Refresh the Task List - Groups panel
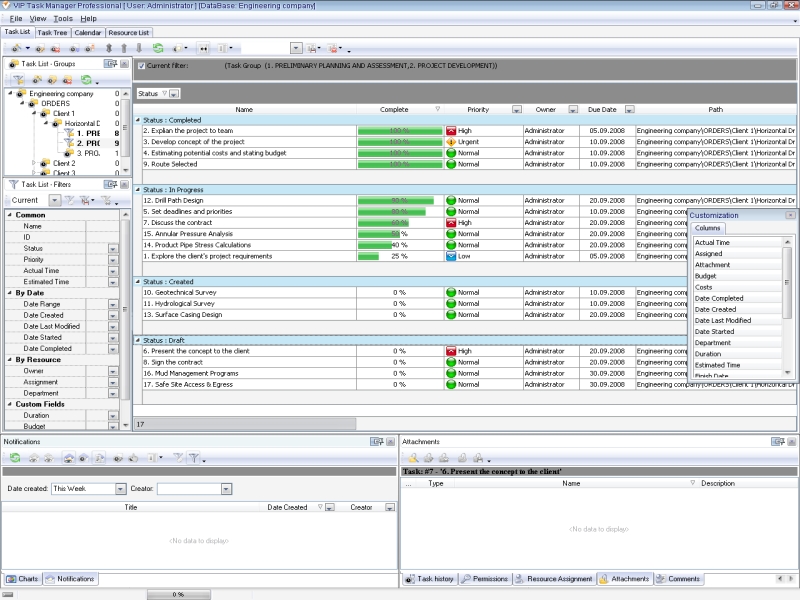 pos(86,80)
